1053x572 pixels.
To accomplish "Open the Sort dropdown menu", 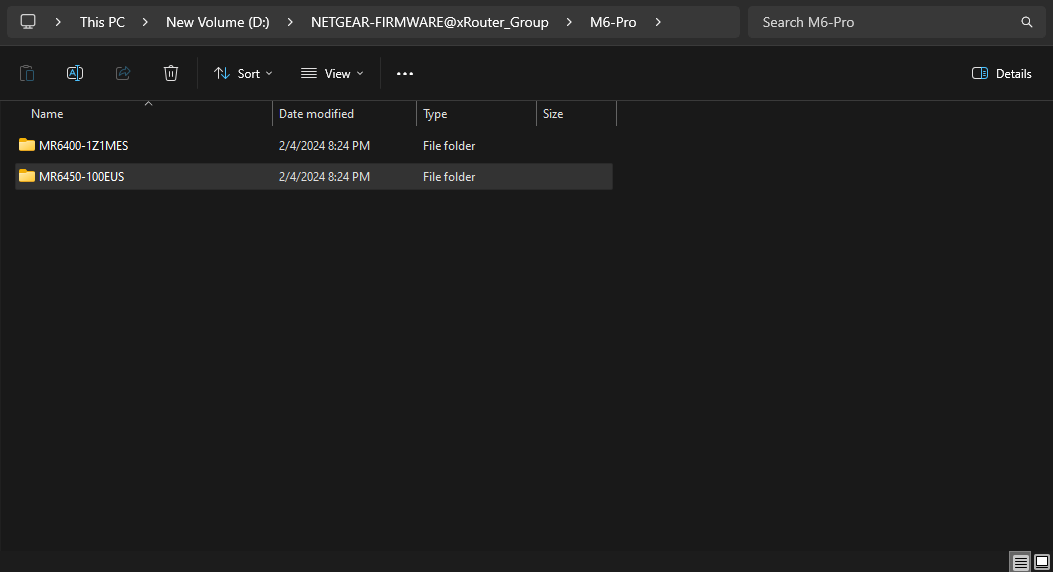I will 243,73.
